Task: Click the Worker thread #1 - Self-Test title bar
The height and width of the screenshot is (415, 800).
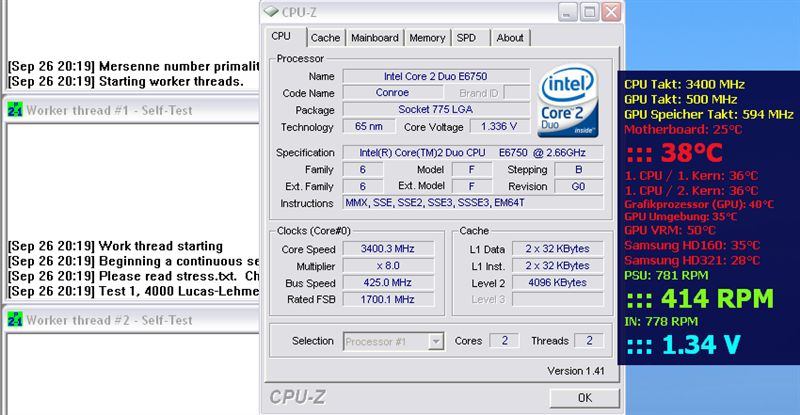Action: coord(131,110)
